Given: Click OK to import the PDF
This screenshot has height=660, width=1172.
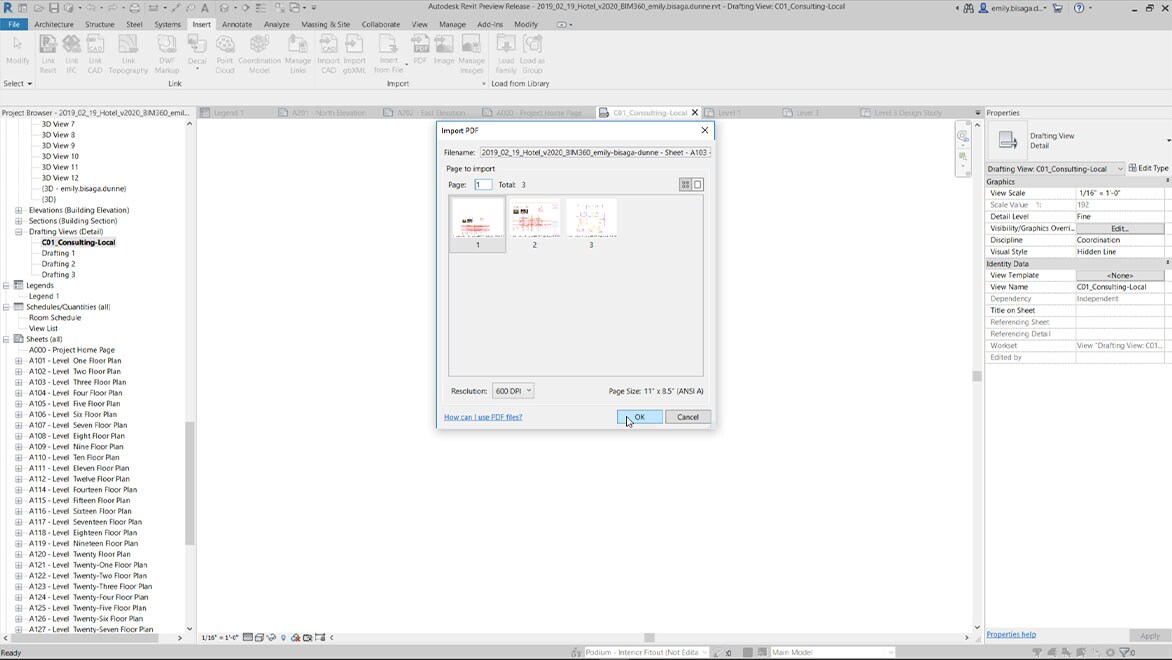Looking at the screenshot, I should (x=638, y=416).
